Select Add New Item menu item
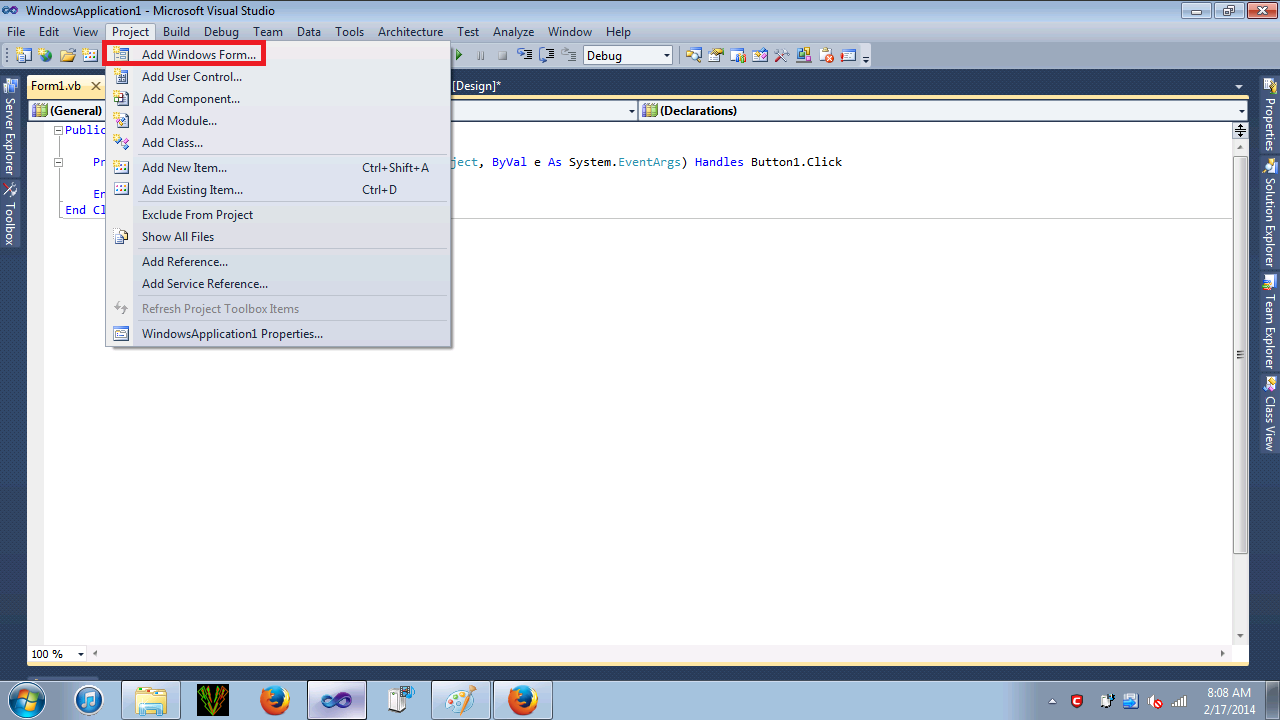1280x720 pixels. (x=279, y=168)
